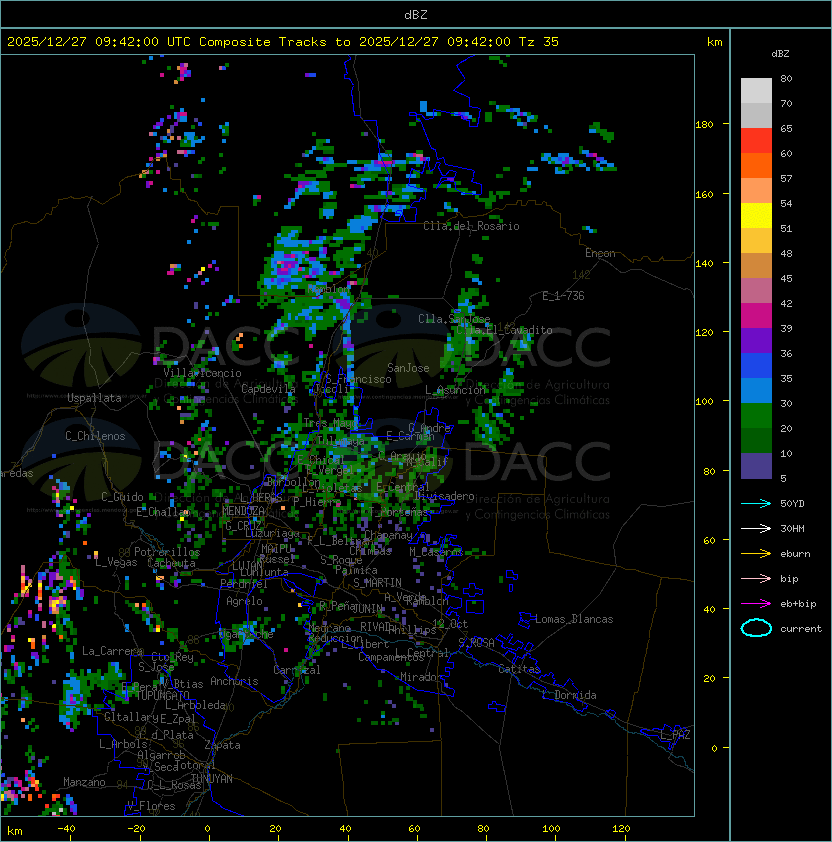Click the LUJAN label on map

[x=248, y=565]
